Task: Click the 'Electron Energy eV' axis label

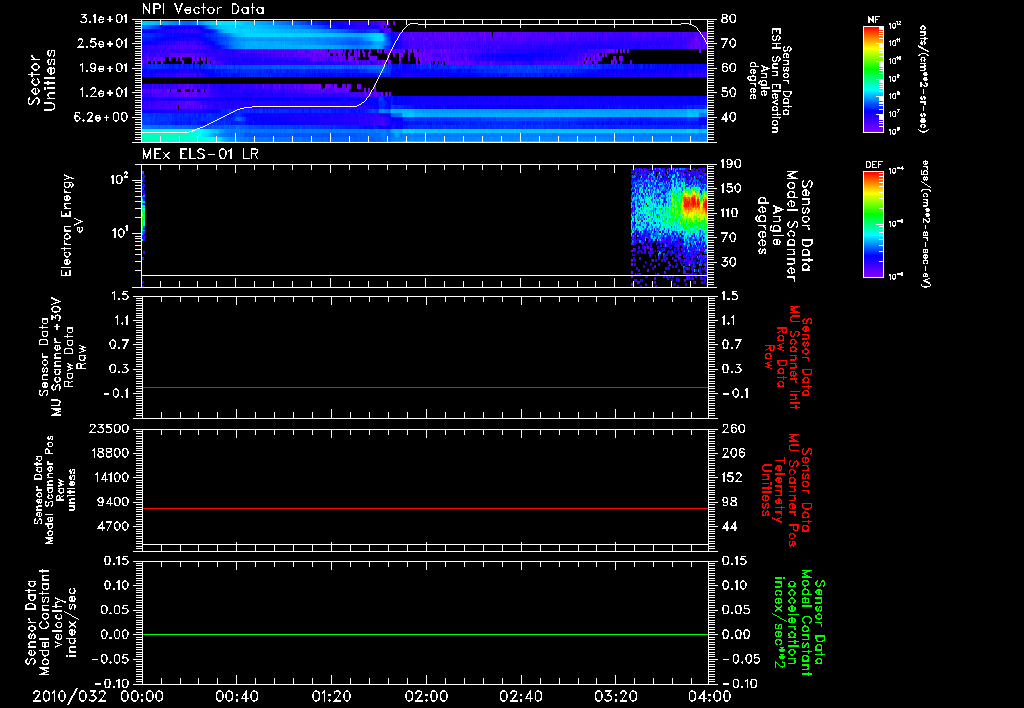Action: [72, 225]
